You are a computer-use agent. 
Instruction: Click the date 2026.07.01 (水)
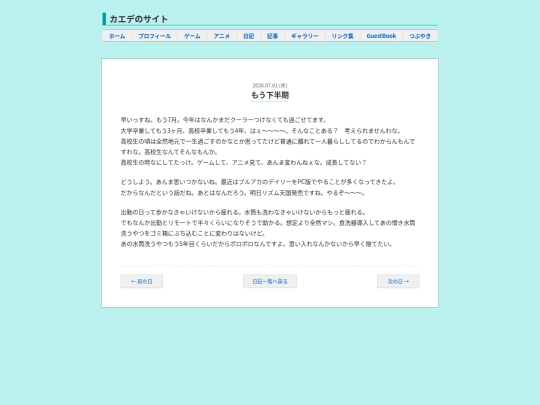pyautogui.click(x=270, y=85)
